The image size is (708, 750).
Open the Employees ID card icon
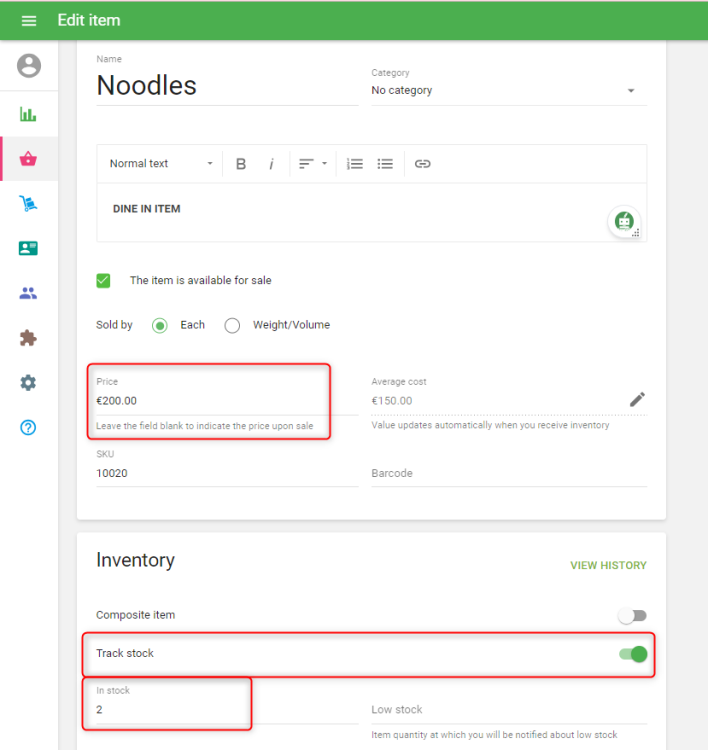[28, 248]
